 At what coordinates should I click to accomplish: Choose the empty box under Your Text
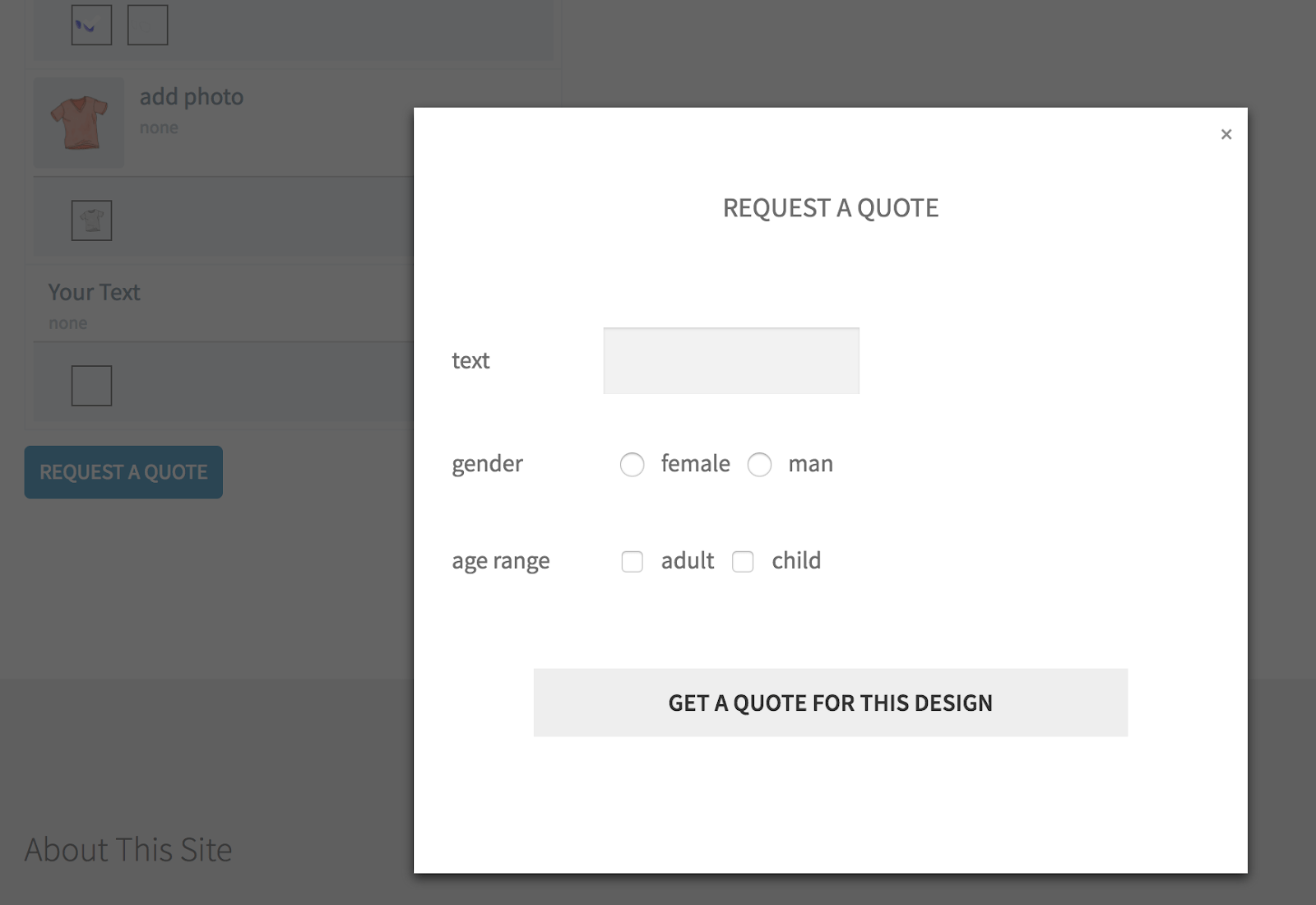[91, 386]
